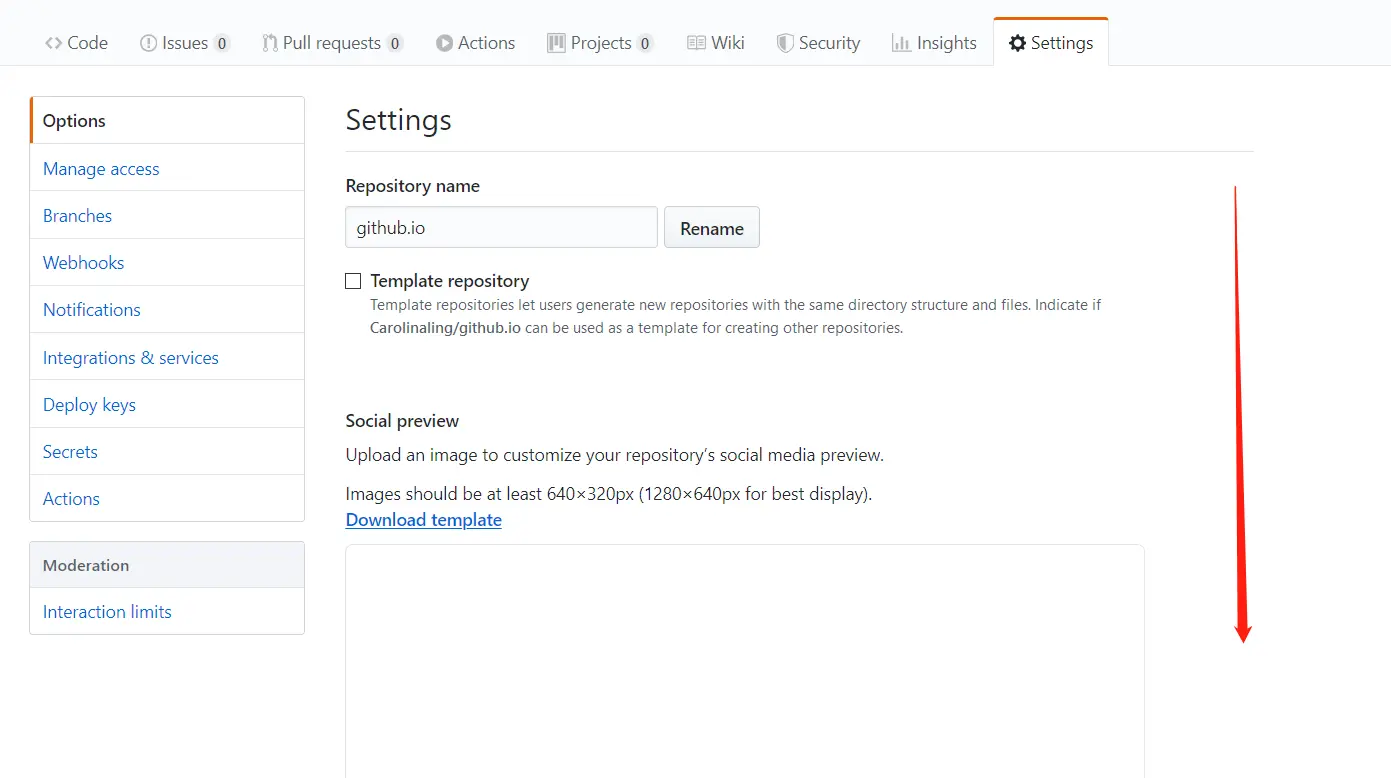Click the Carolinaling/github.io repository name text

click(445, 328)
